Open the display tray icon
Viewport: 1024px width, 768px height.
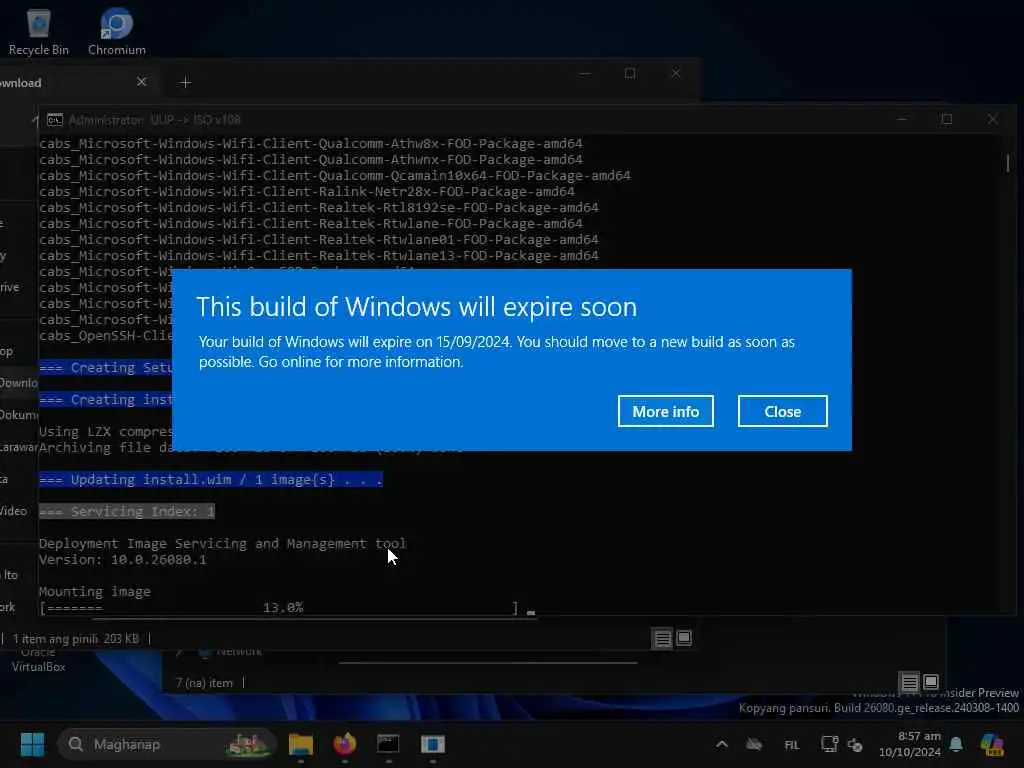click(829, 744)
